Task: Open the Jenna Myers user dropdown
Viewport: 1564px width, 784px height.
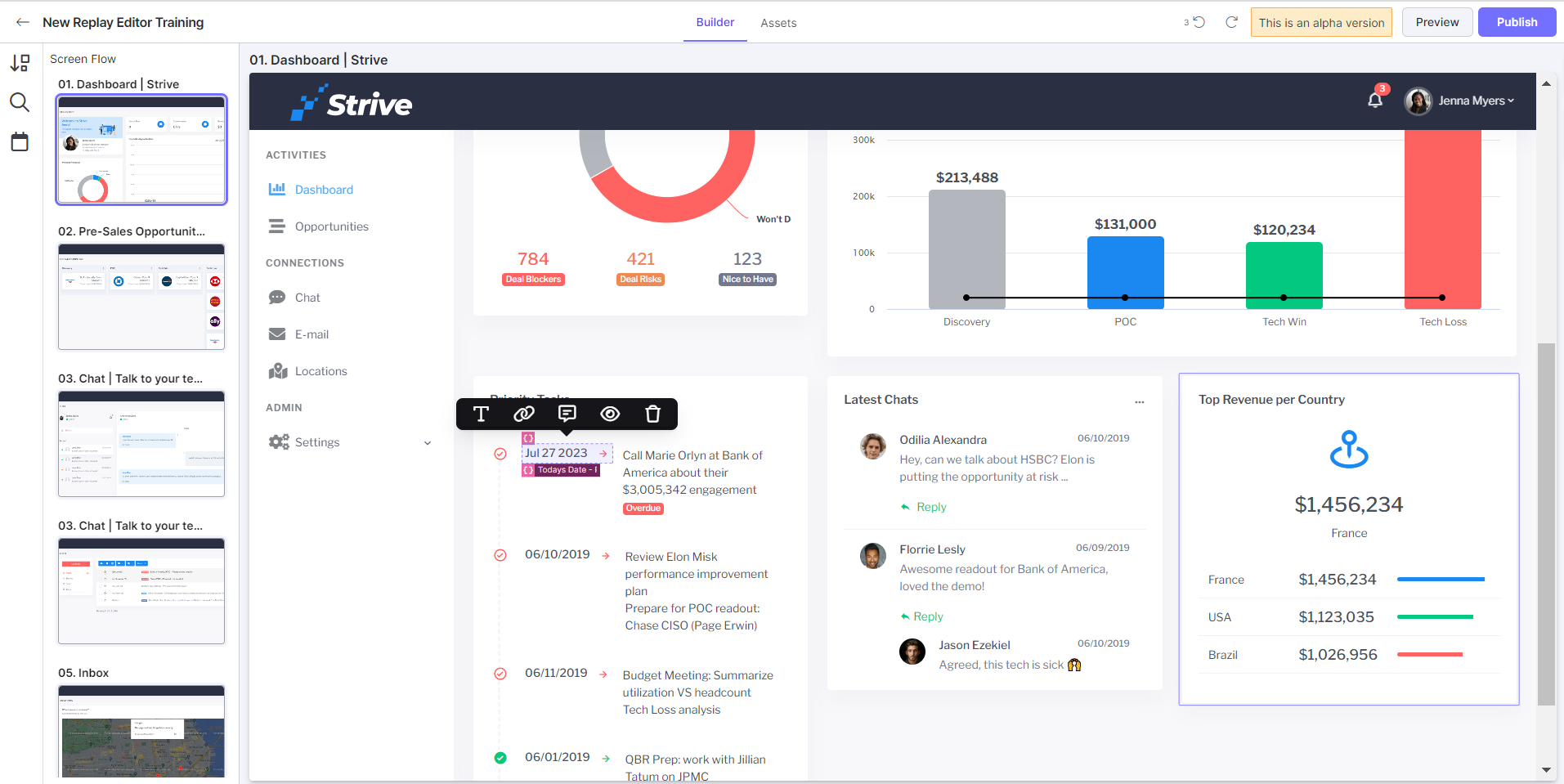Action: coord(1459,101)
